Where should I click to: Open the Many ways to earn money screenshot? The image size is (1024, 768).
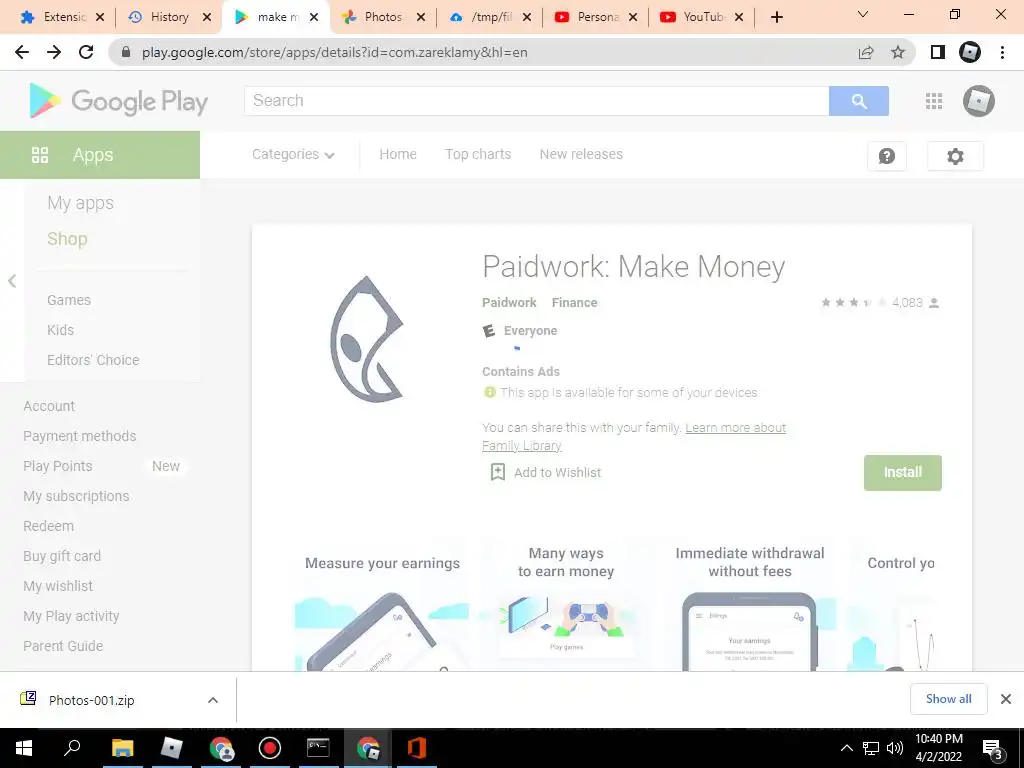click(x=566, y=605)
